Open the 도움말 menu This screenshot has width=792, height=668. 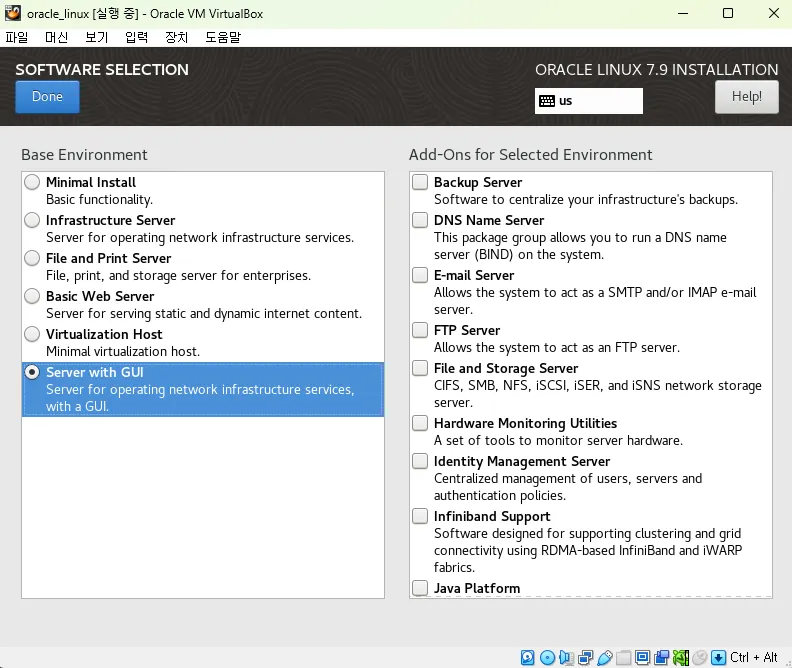tap(223, 37)
